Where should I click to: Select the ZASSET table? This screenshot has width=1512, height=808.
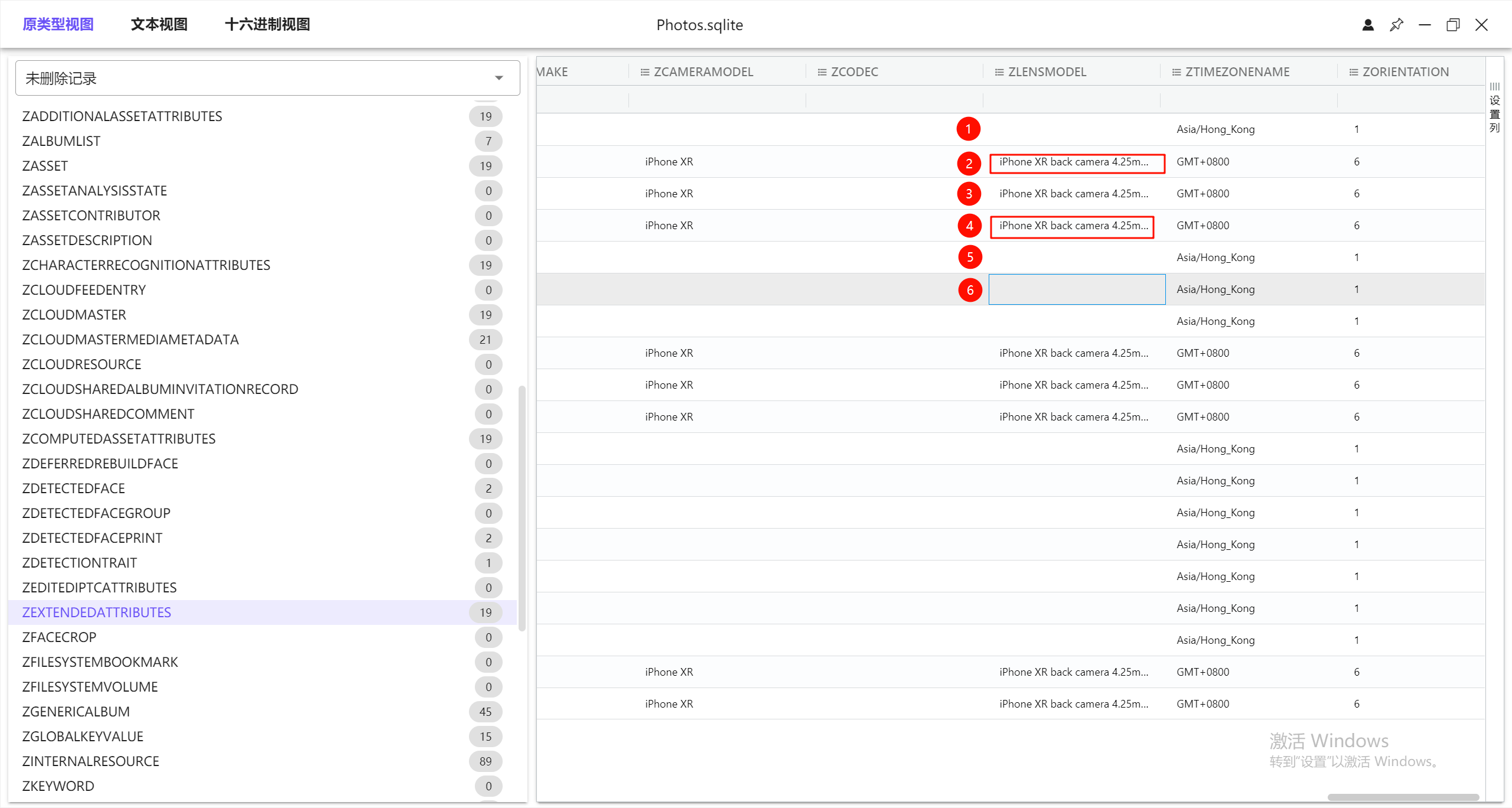(x=45, y=166)
